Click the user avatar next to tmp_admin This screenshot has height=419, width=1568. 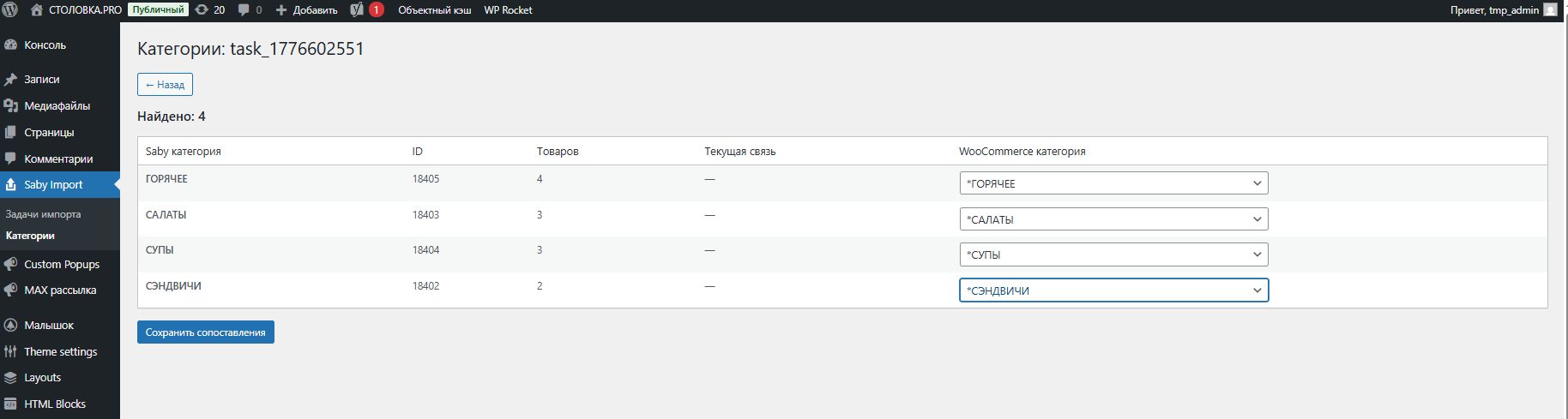point(1550,10)
